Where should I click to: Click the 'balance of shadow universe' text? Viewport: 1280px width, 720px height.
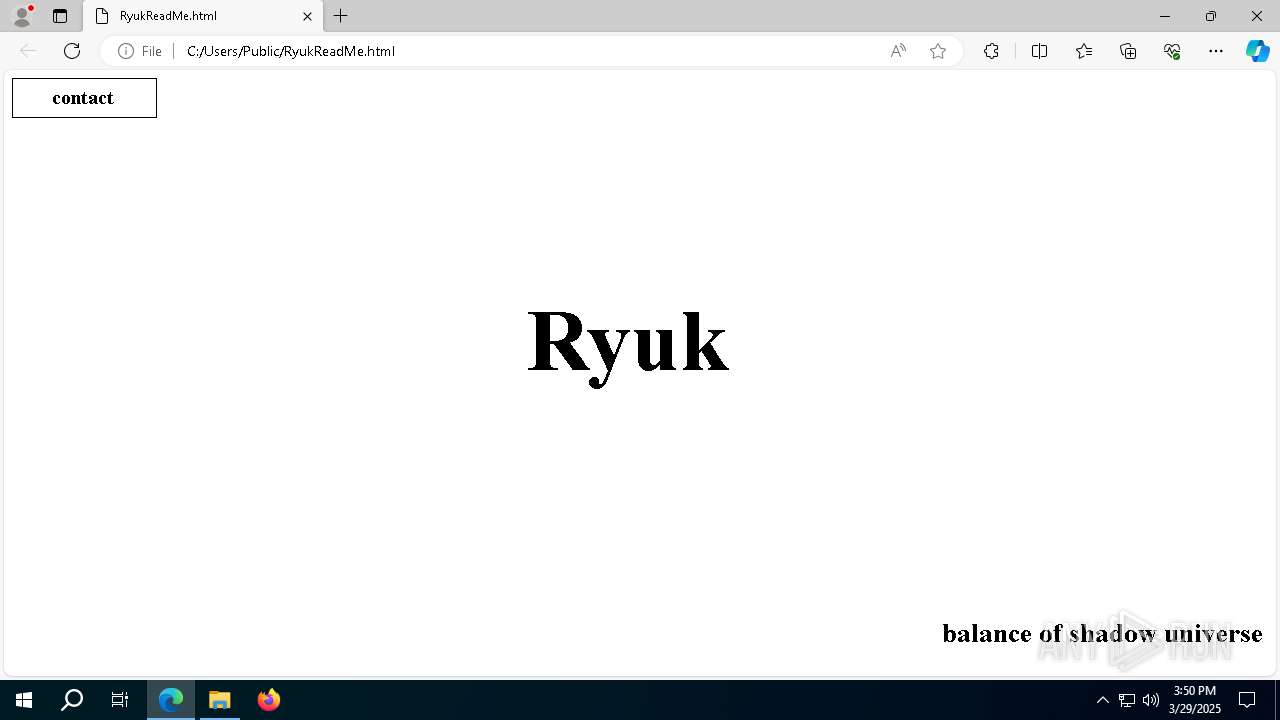(x=1102, y=634)
